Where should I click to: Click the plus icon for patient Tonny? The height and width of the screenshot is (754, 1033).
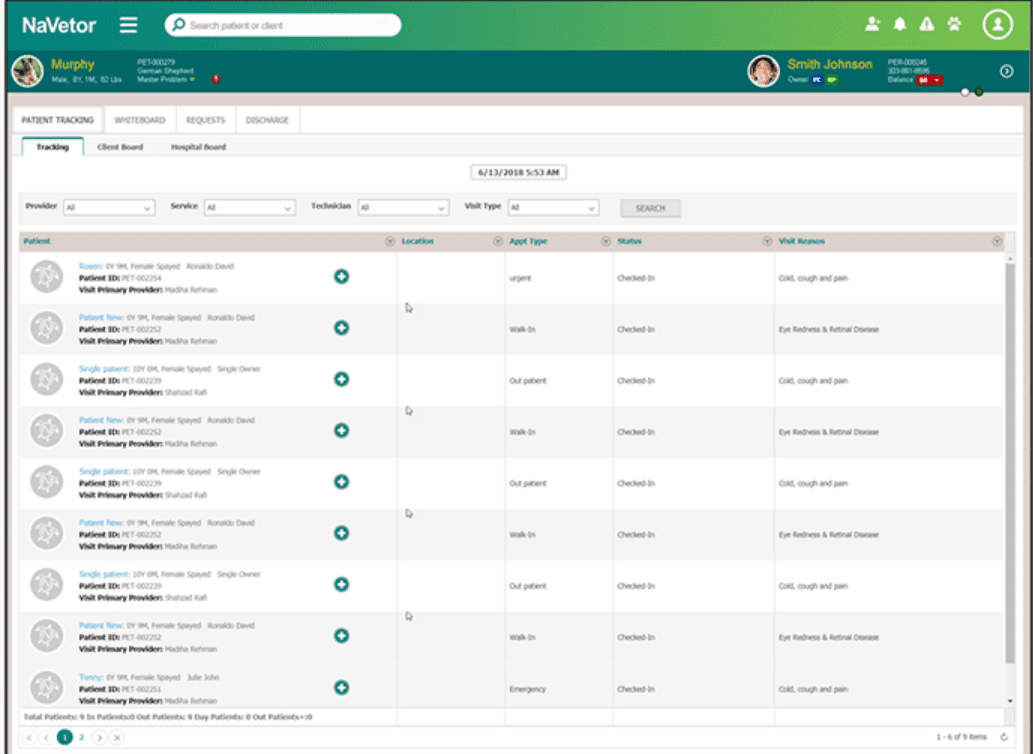pos(341,687)
